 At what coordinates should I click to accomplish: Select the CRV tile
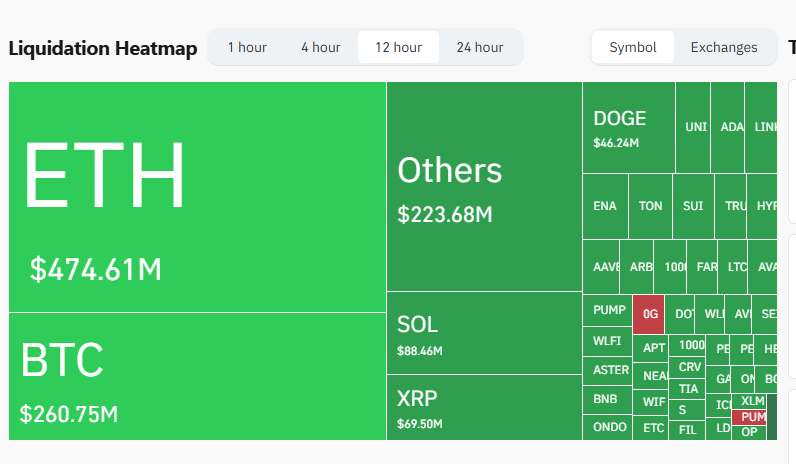(x=687, y=367)
